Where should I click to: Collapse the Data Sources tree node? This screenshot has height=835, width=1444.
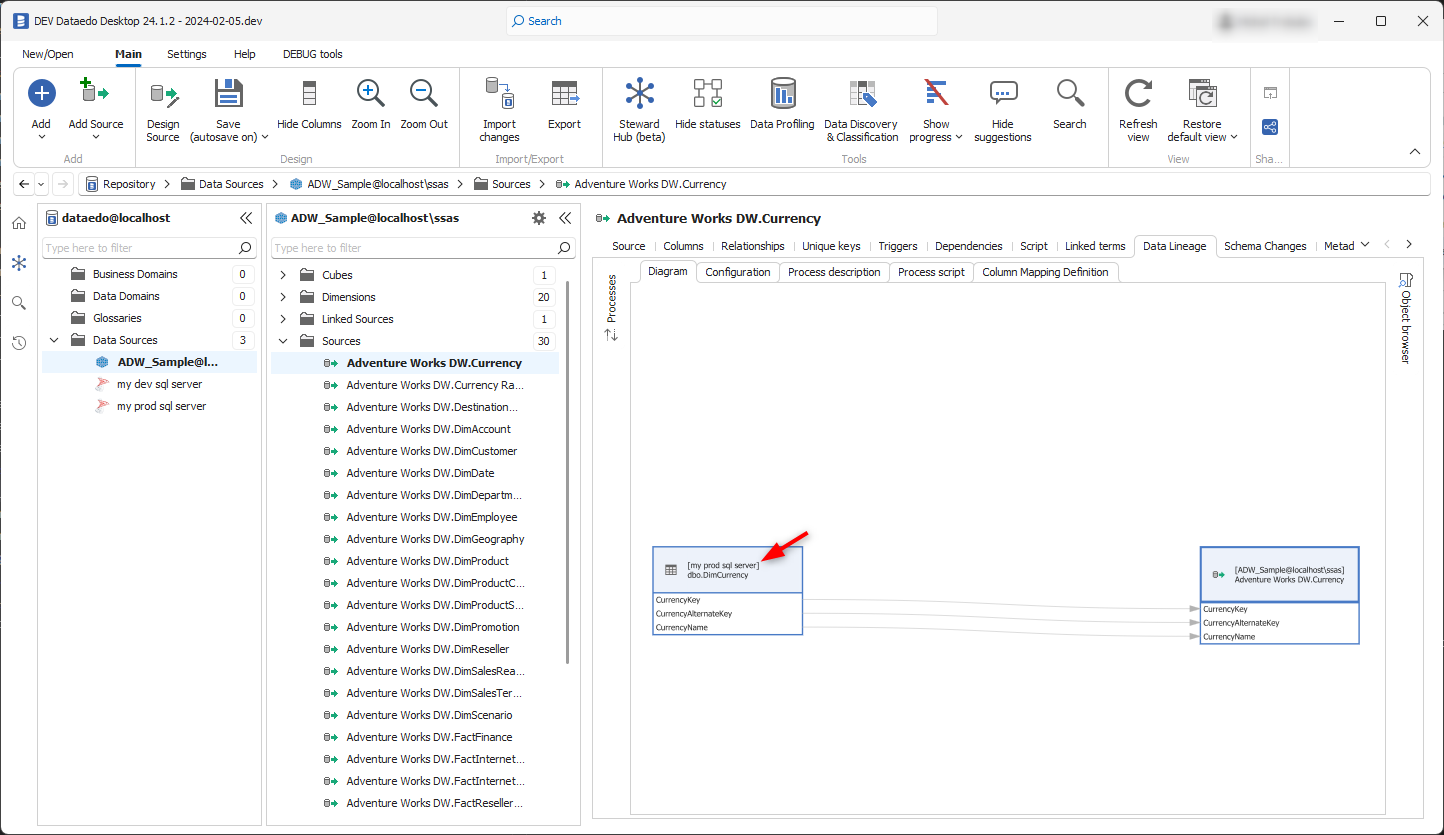point(54,340)
